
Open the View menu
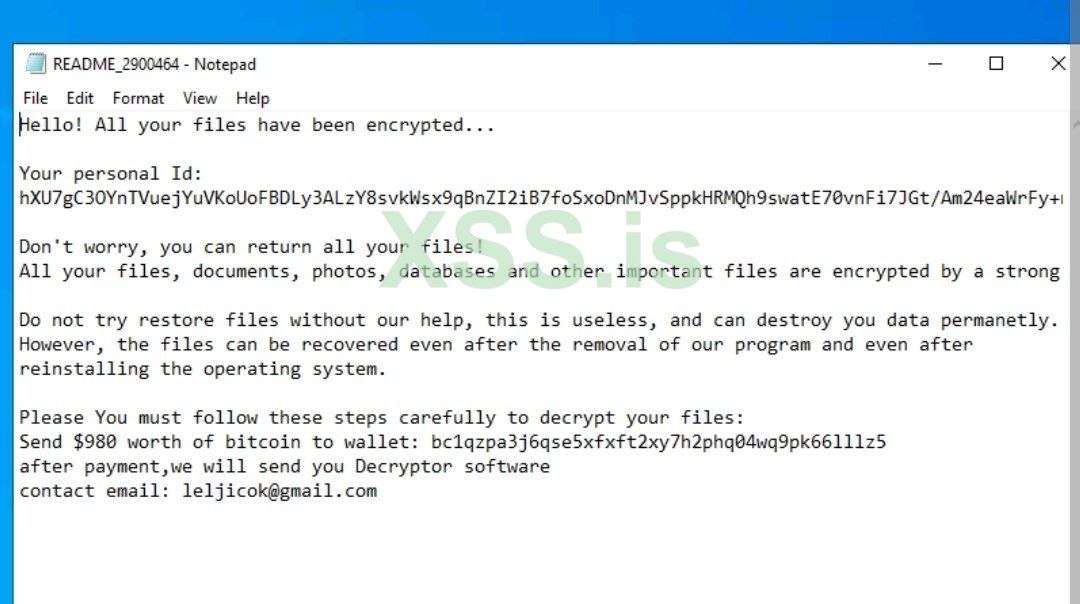[x=200, y=98]
